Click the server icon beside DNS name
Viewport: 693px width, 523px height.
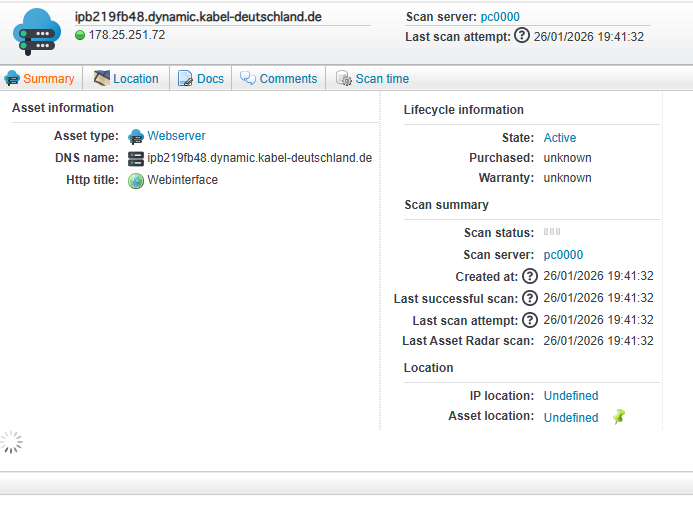tap(136, 159)
